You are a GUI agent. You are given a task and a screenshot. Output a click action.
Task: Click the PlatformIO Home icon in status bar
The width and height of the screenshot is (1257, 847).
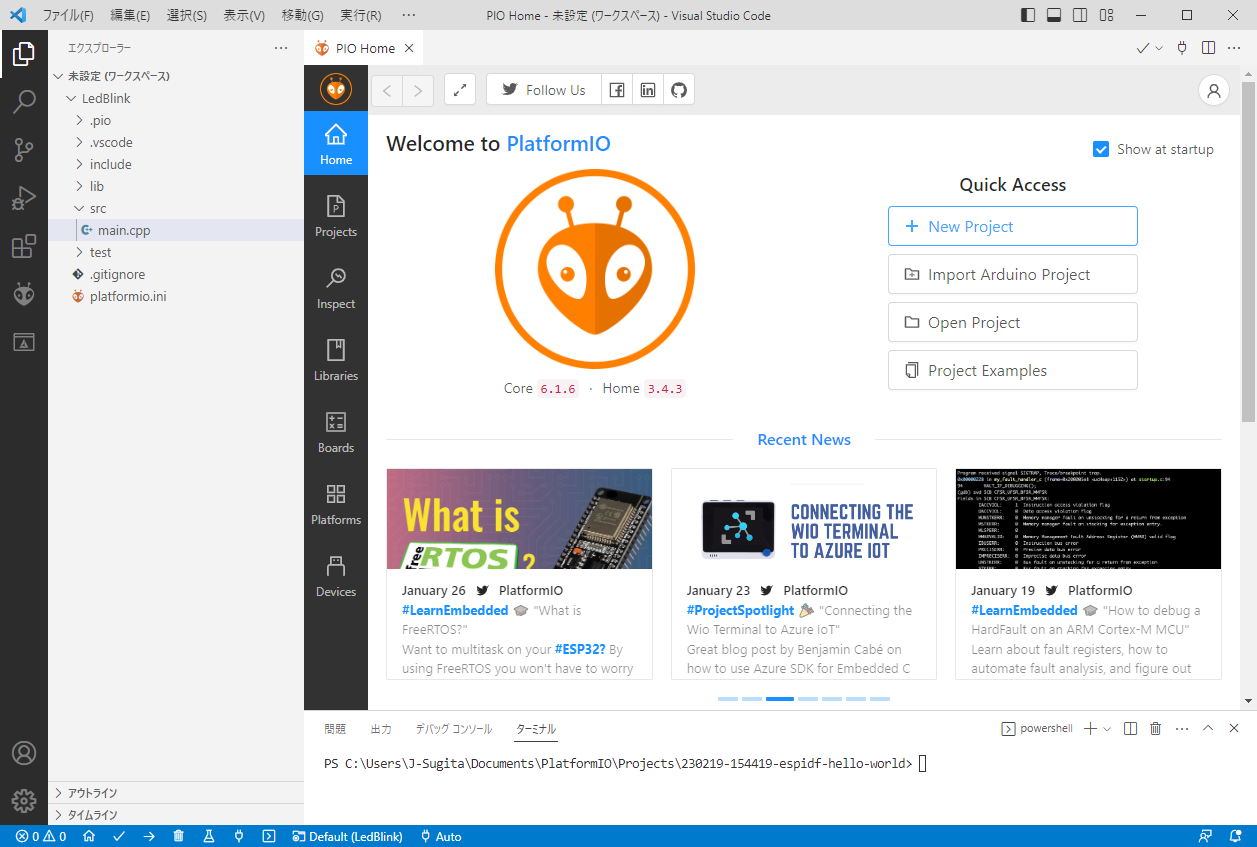click(x=89, y=836)
